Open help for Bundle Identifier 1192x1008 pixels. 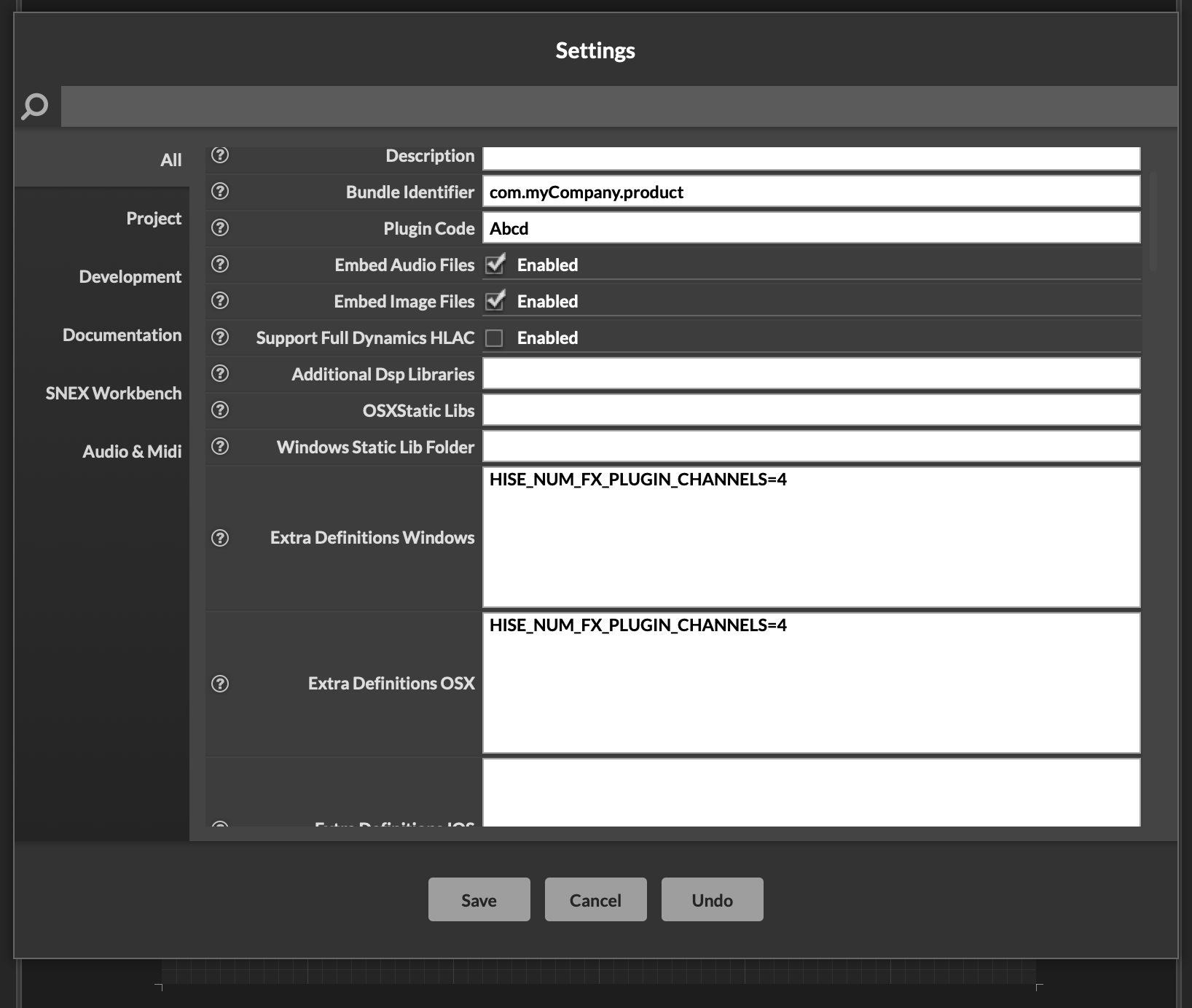(x=220, y=191)
